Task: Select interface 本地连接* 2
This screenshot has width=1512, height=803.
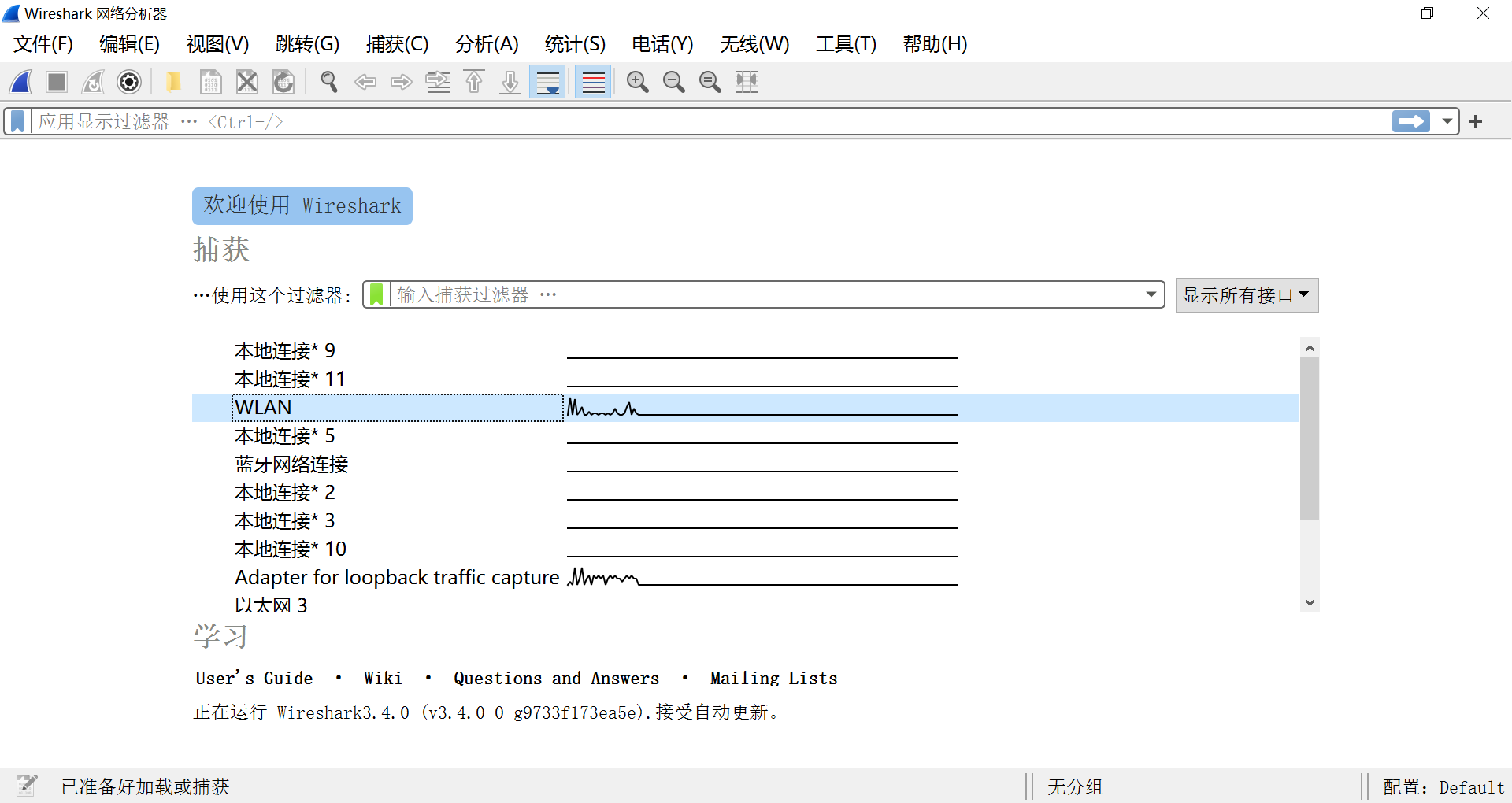Action: [745, 493]
